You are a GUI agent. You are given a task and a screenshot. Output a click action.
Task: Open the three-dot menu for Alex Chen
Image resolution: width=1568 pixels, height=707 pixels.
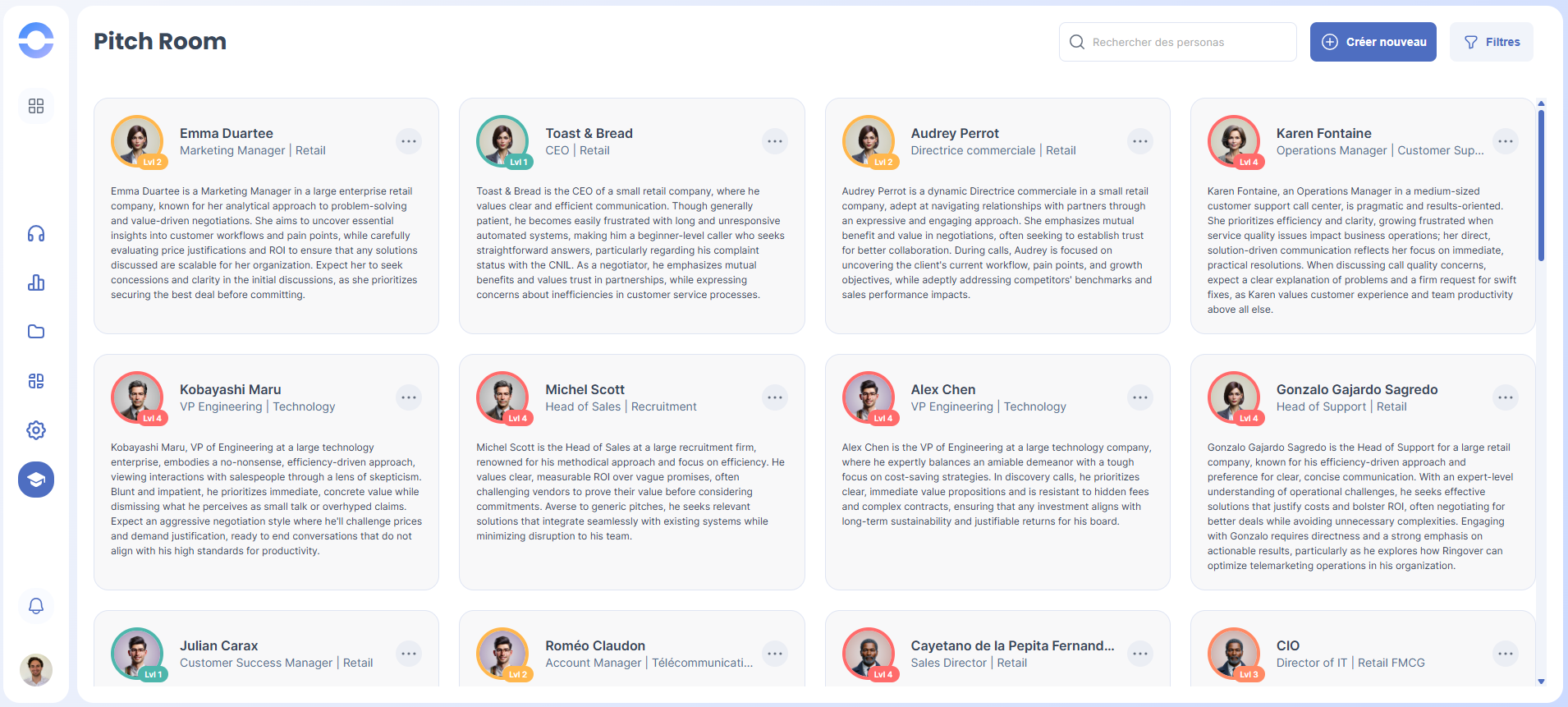point(1139,397)
